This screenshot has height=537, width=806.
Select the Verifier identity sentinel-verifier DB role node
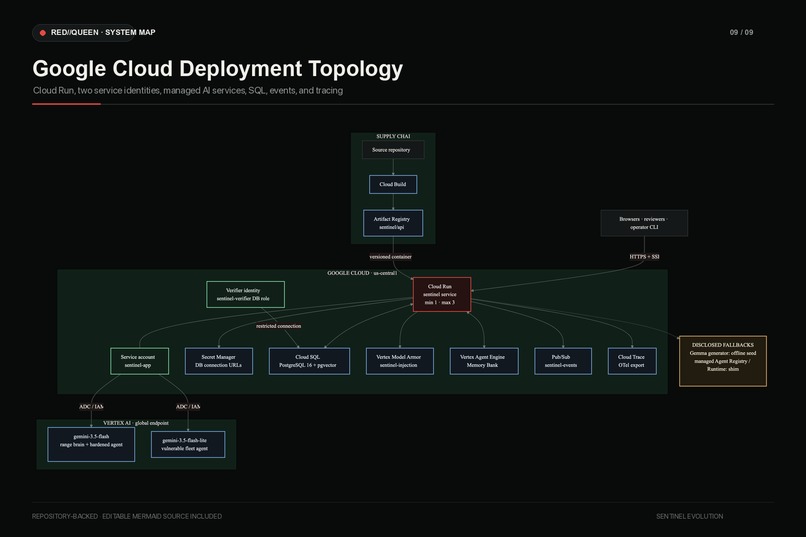tap(246, 294)
